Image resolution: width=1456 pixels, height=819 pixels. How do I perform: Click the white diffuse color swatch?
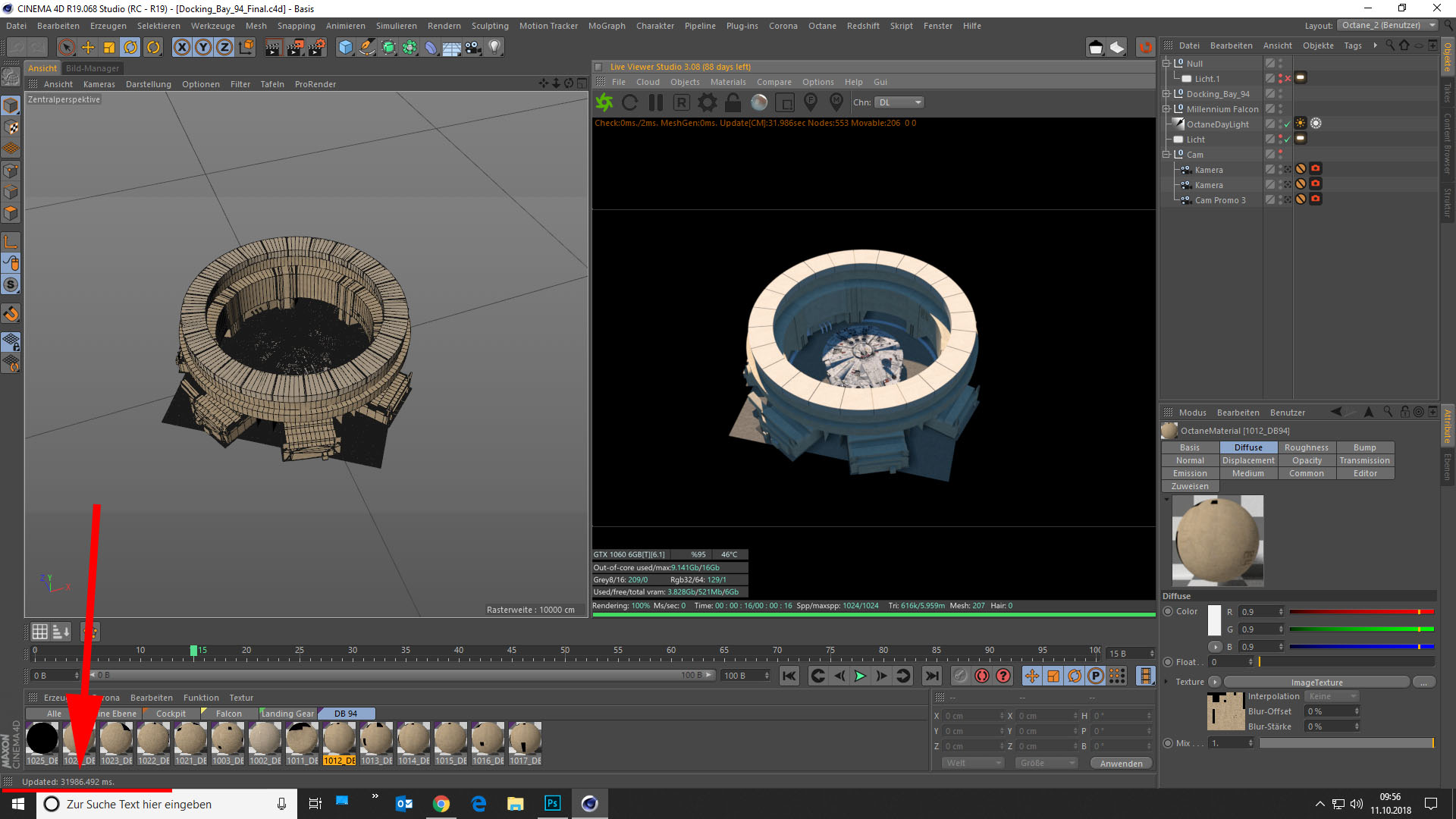(1214, 620)
